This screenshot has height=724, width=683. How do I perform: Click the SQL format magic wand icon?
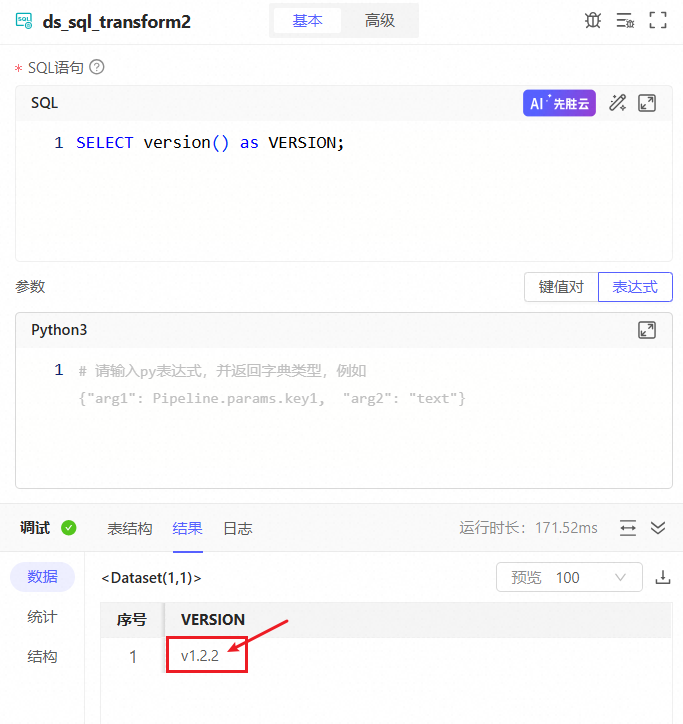[617, 103]
